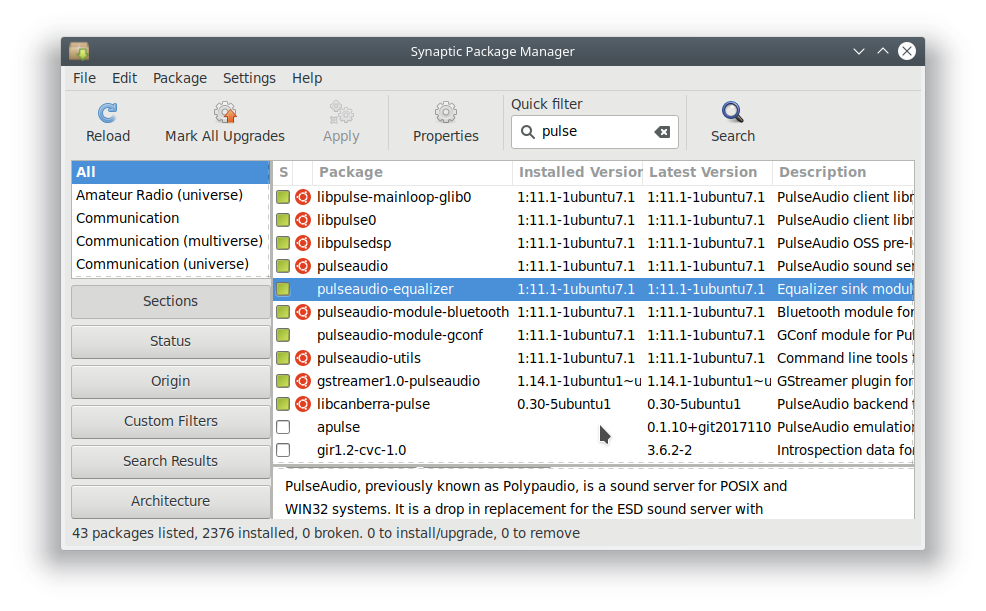This screenshot has width=986, height=611.
Task: Sort list by the Package column header
Action: (410, 172)
